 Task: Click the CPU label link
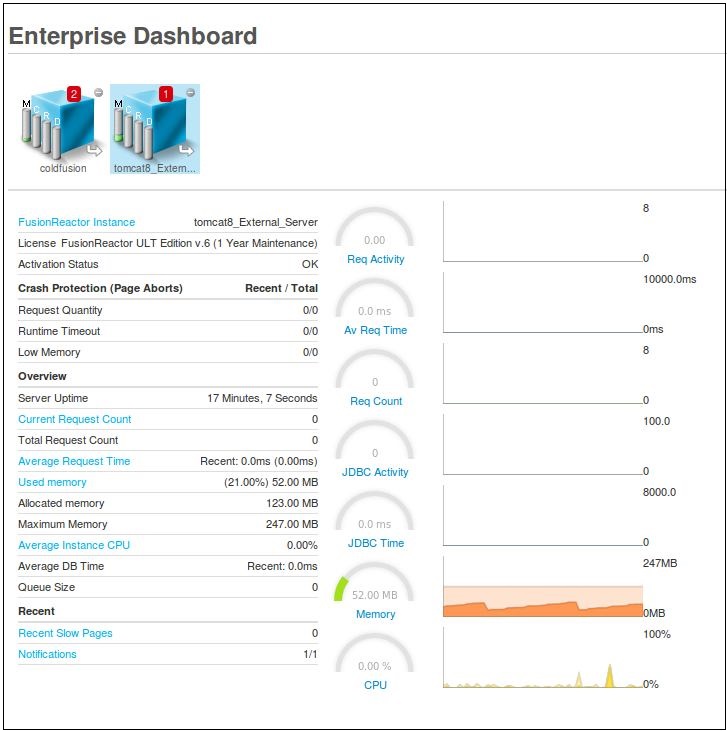(x=375, y=685)
